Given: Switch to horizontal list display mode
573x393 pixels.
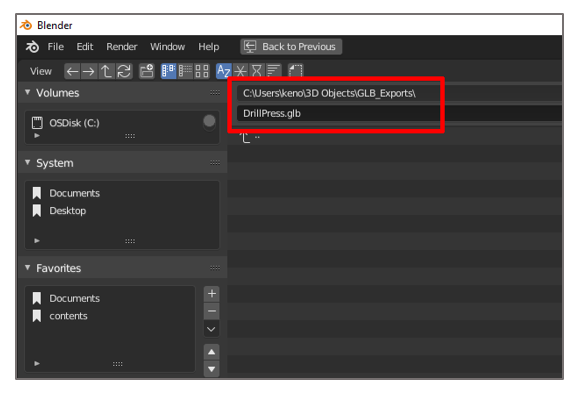Looking at the screenshot, I should pyautogui.click(x=185, y=71).
